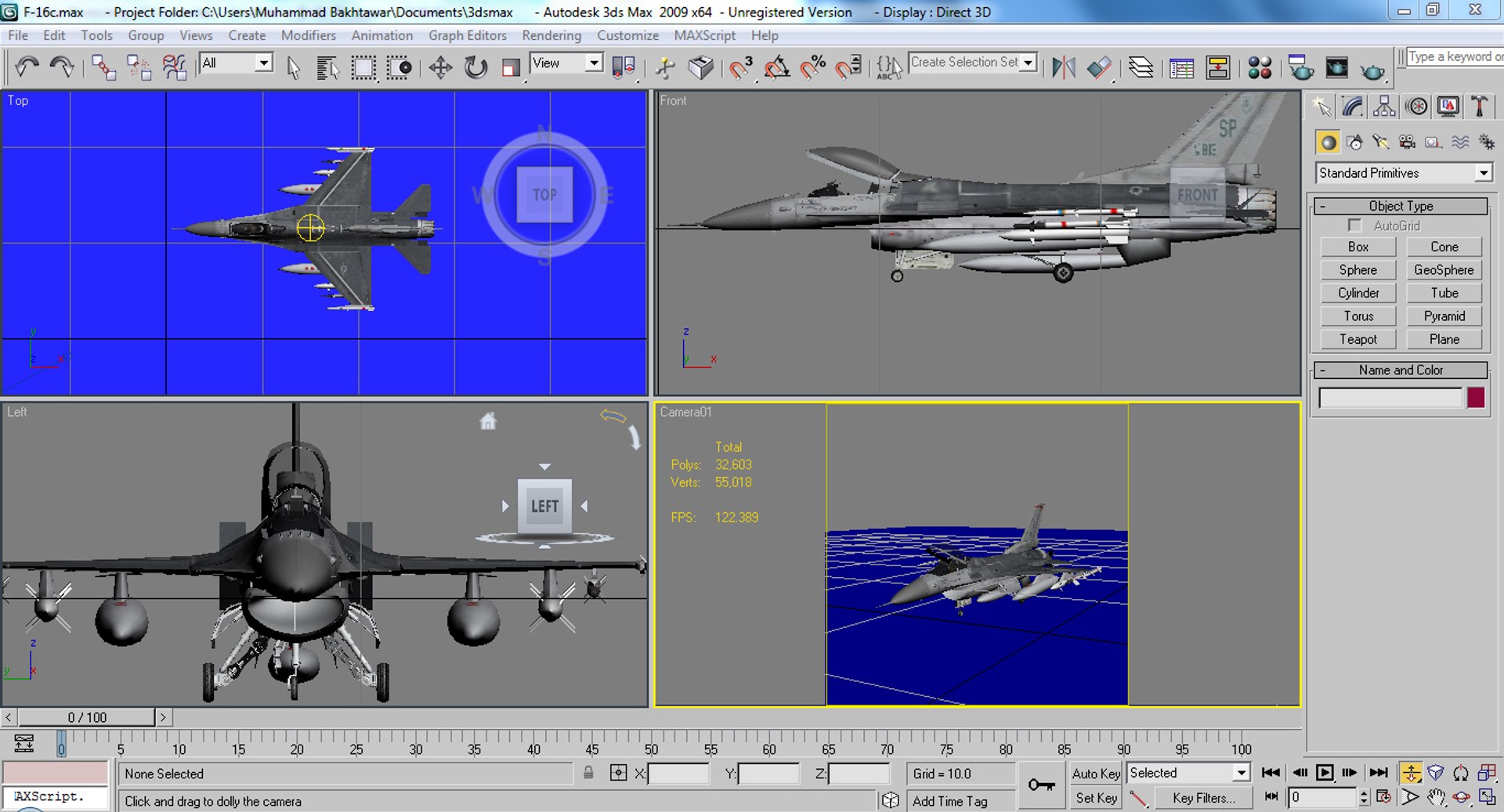Open the Align tool
This screenshot has height=812, width=1504.
point(1099,68)
